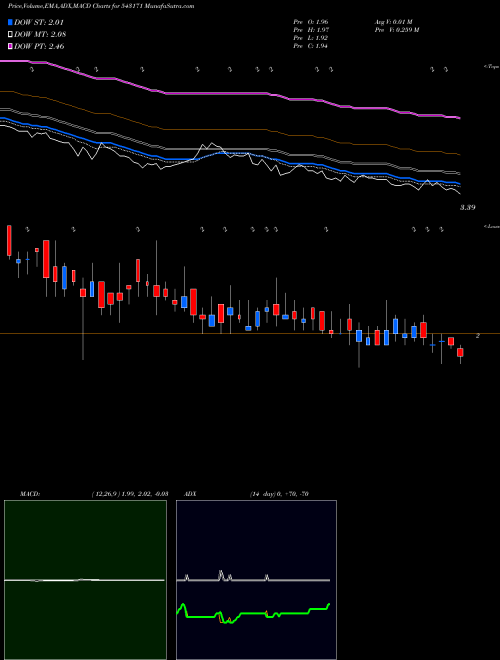Click the 3.39 value below the EMA lines
Viewport: 500px width, 660px height.
coord(468,208)
